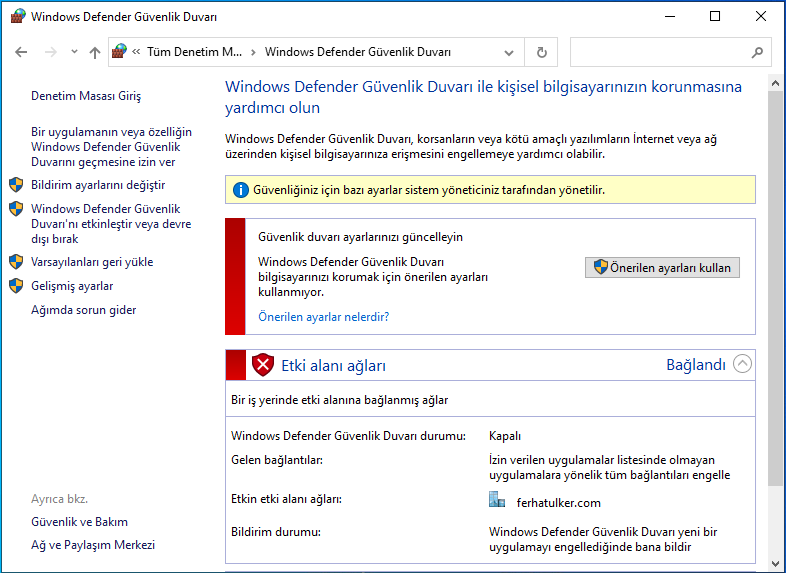Click Önerilen ayarları kullan button
This screenshot has height=573, width=786.
click(x=662, y=268)
